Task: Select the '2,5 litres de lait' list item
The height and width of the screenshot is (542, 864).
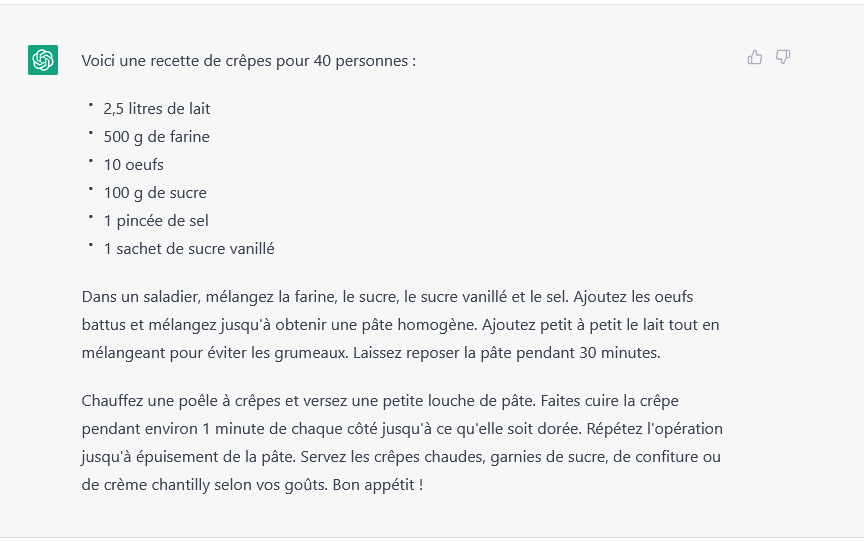Action: (x=157, y=109)
